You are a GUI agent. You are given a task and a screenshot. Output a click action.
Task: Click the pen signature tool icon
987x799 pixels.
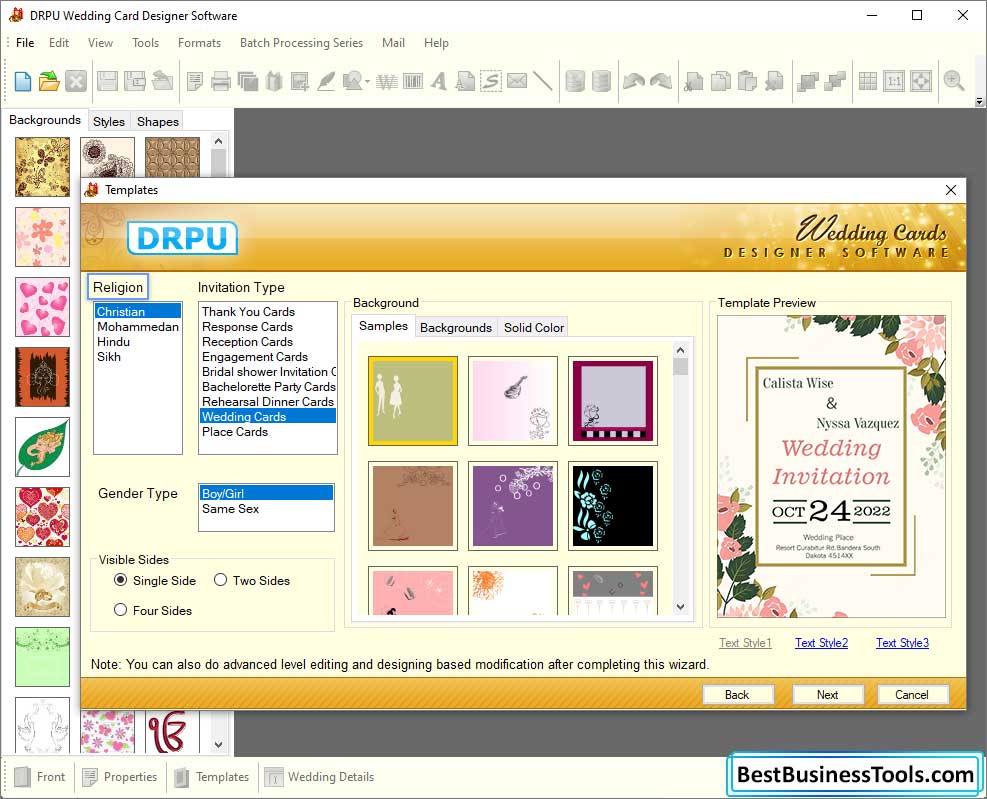coord(326,81)
